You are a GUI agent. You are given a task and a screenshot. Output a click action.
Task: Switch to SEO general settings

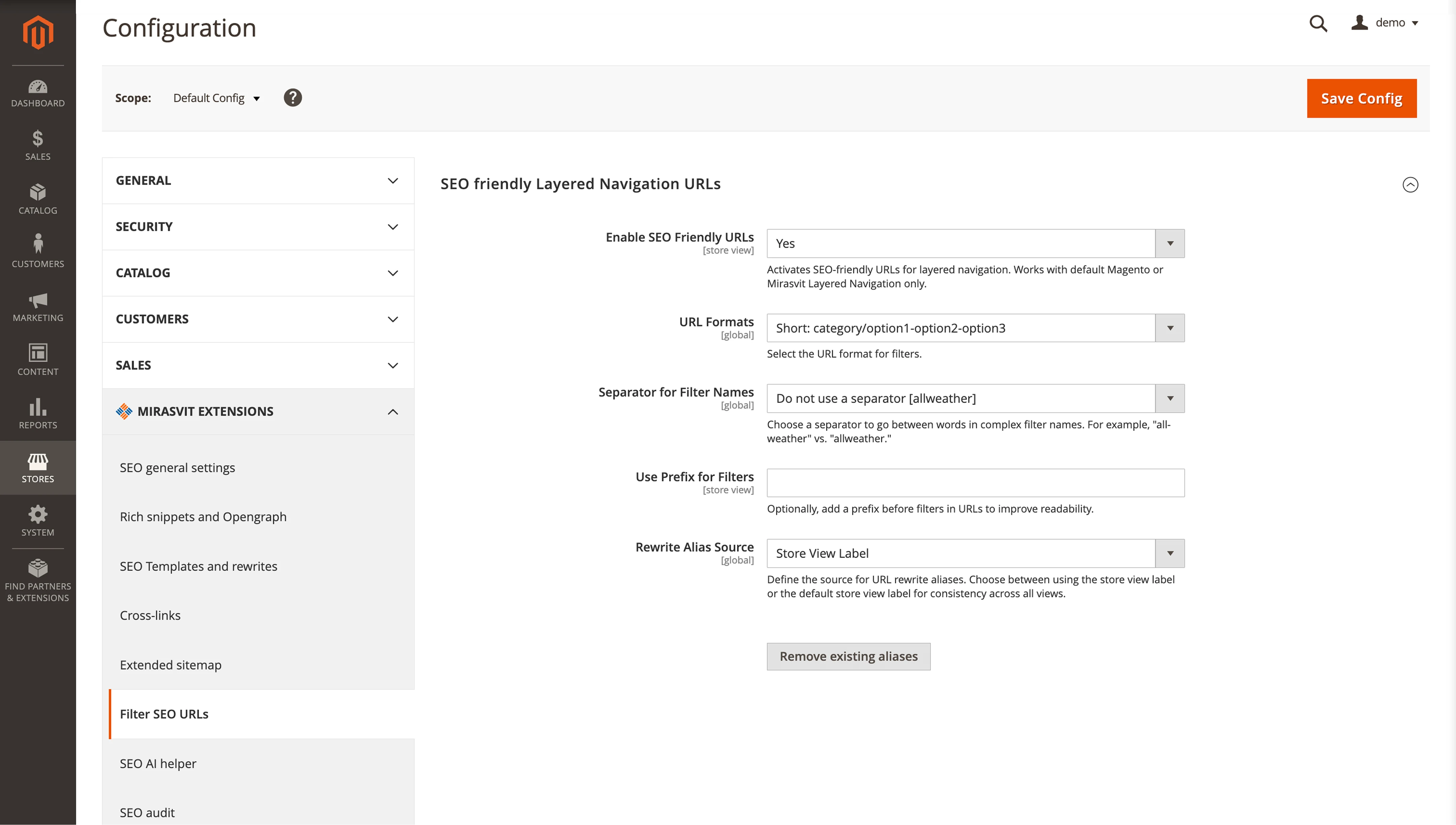pyautogui.click(x=177, y=468)
